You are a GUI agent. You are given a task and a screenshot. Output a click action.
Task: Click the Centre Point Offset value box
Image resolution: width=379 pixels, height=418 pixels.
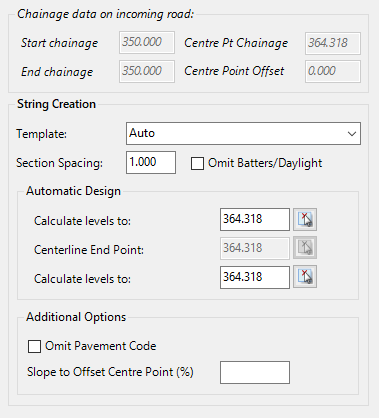[x=333, y=71]
